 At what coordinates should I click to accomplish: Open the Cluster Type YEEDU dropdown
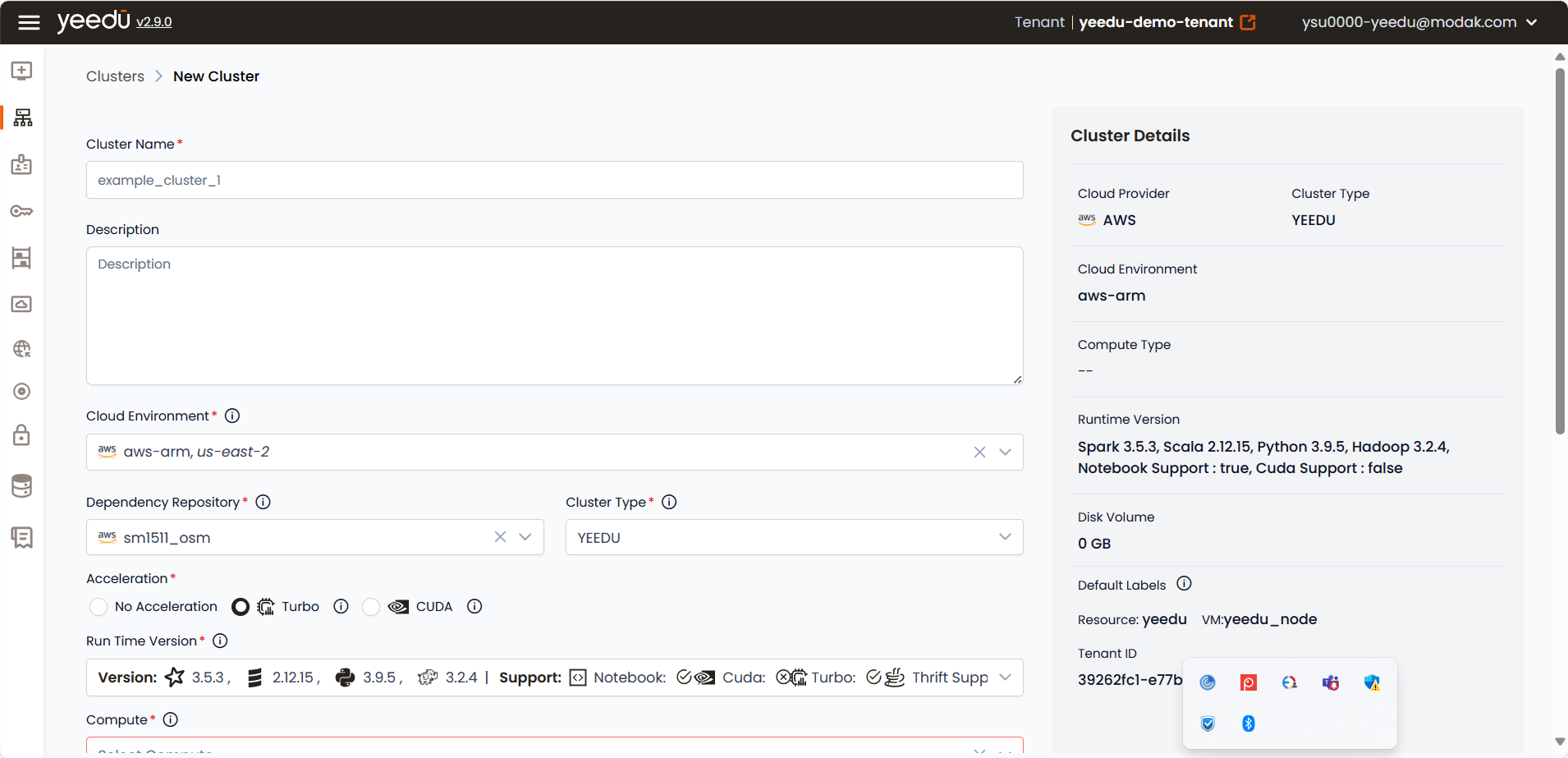pyautogui.click(x=795, y=537)
